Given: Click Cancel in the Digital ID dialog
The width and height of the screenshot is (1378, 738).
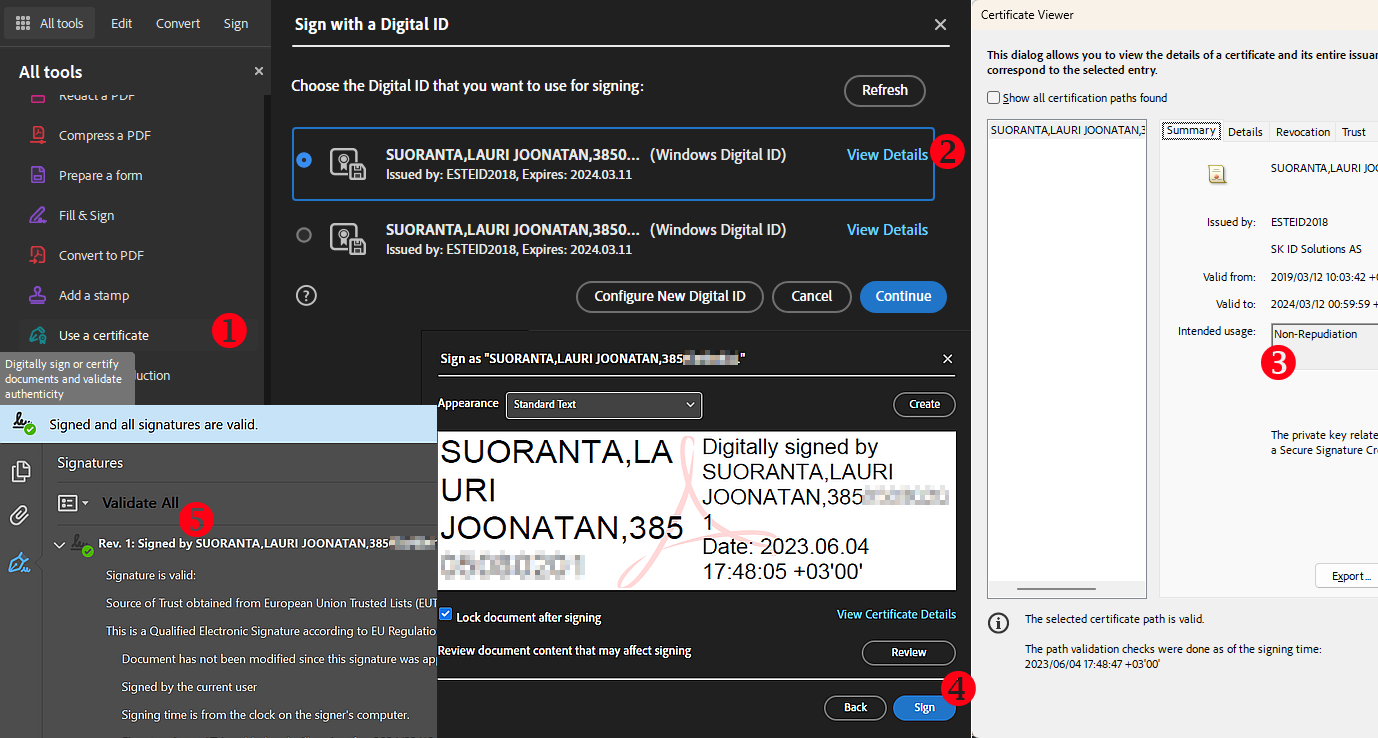Looking at the screenshot, I should tap(812, 296).
